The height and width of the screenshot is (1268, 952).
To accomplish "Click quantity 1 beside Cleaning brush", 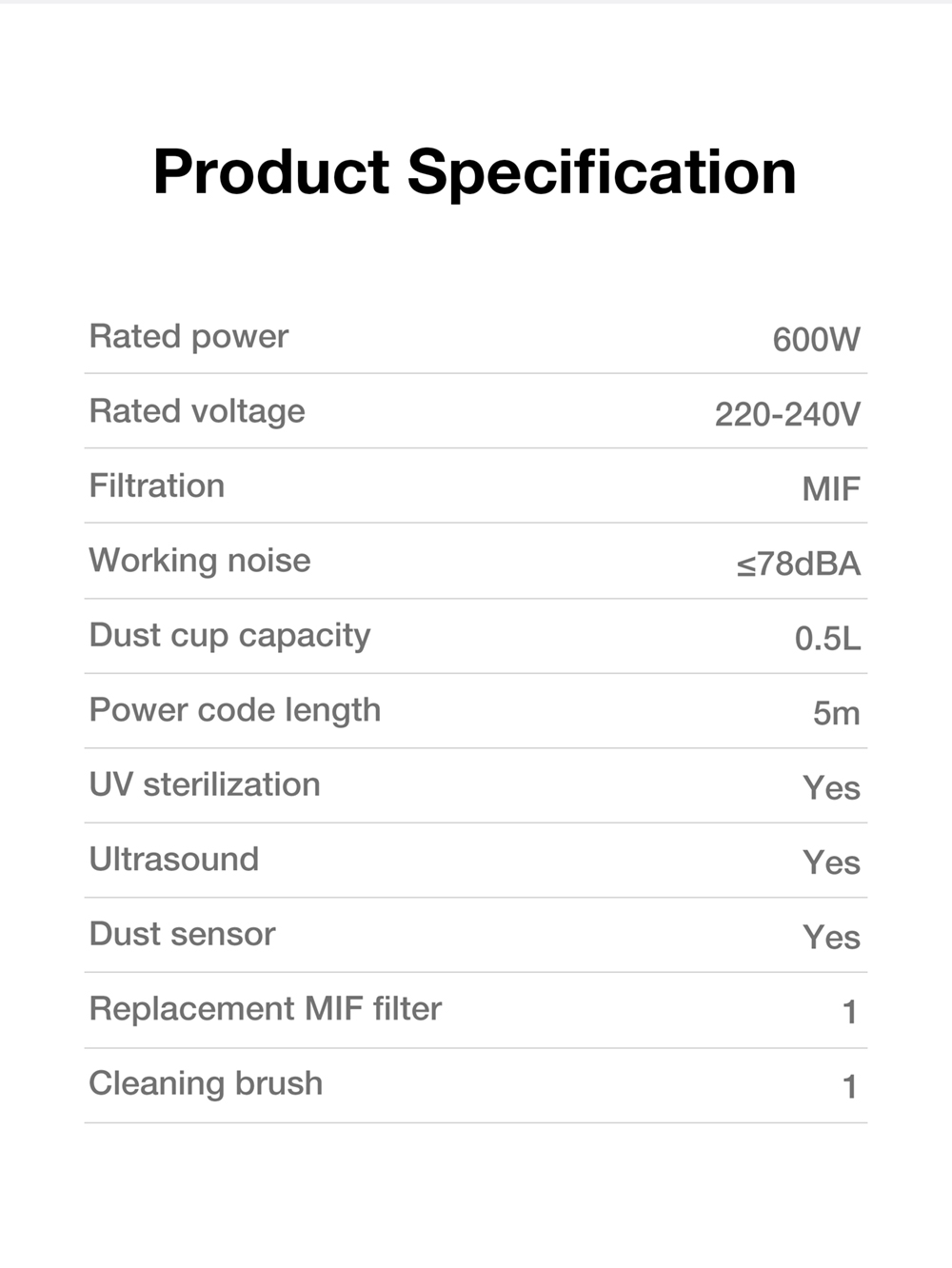I will 849,1086.
